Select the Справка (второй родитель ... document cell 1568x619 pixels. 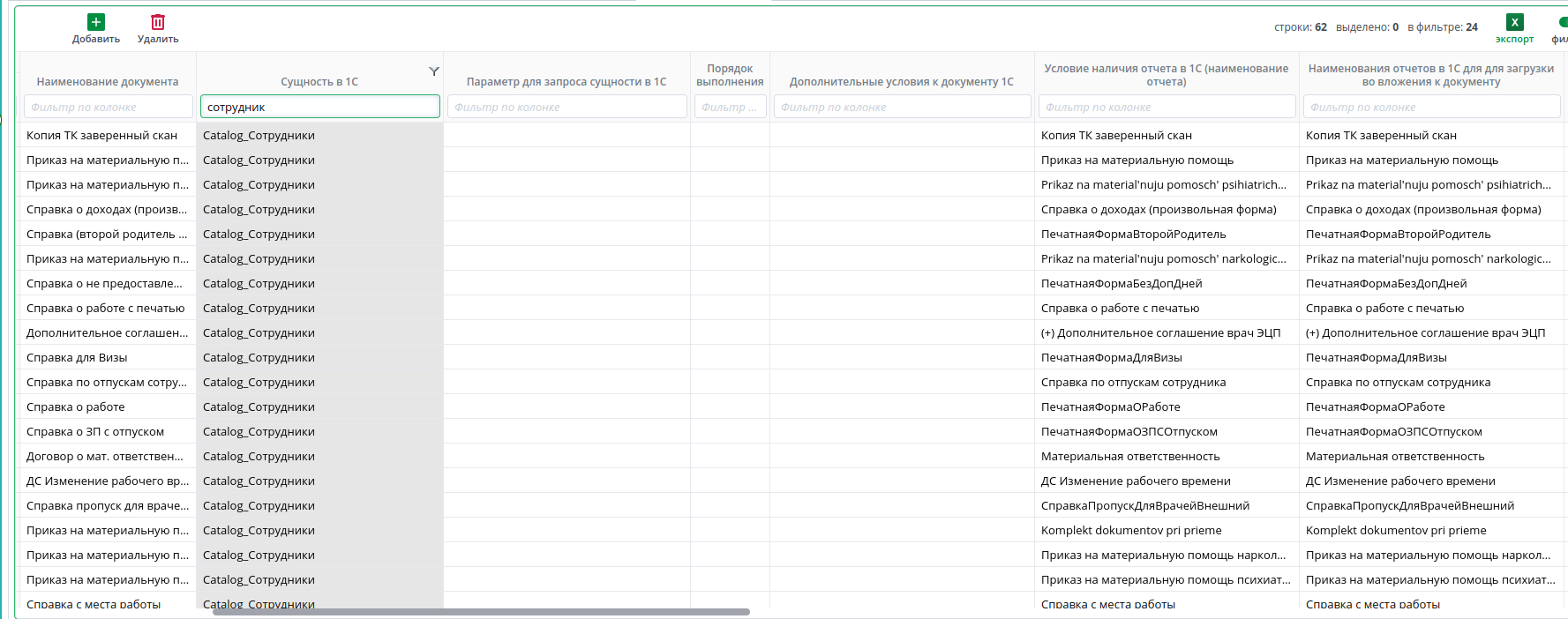tap(107, 234)
